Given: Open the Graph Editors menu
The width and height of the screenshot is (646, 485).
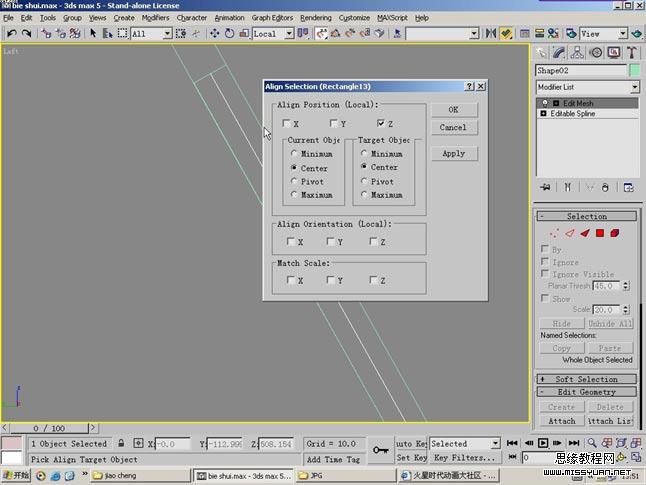Looking at the screenshot, I should pyautogui.click(x=272, y=18).
